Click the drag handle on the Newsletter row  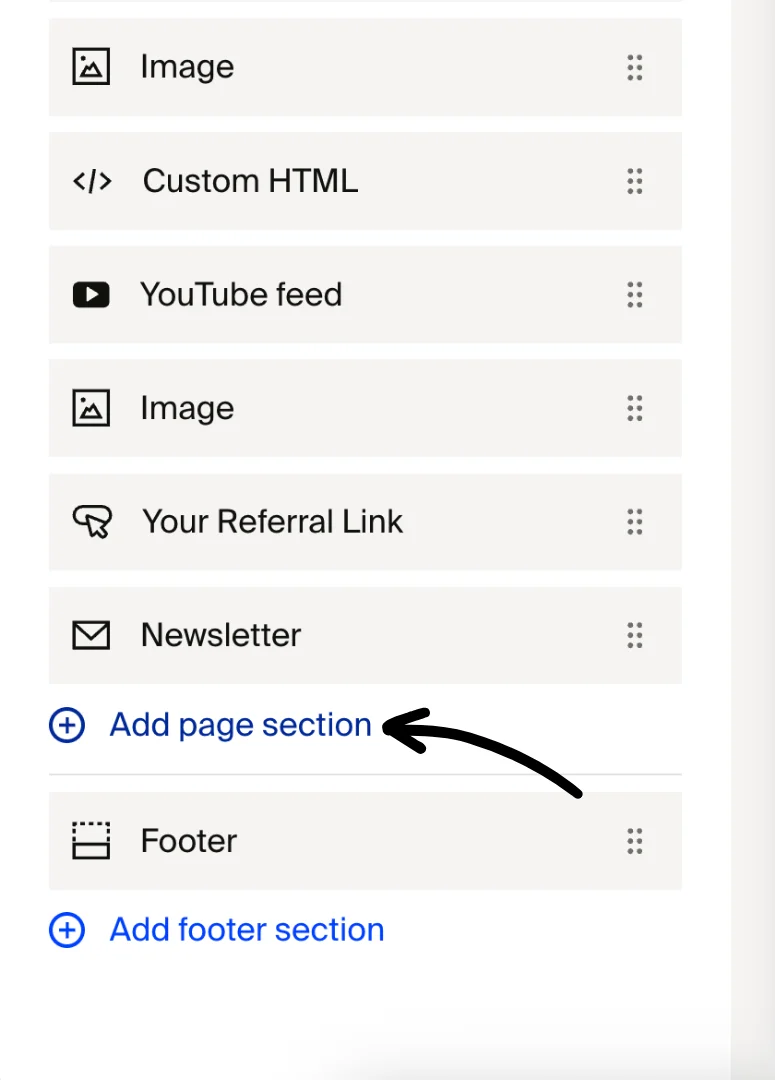coord(635,635)
